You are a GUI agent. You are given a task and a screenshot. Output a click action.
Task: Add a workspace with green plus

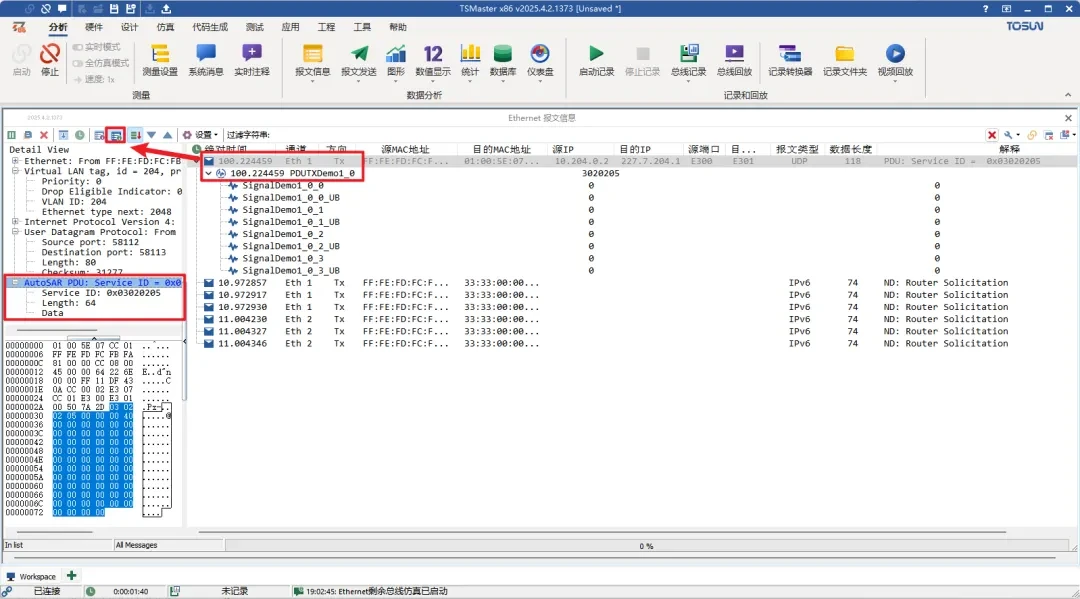tap(71, 575)
